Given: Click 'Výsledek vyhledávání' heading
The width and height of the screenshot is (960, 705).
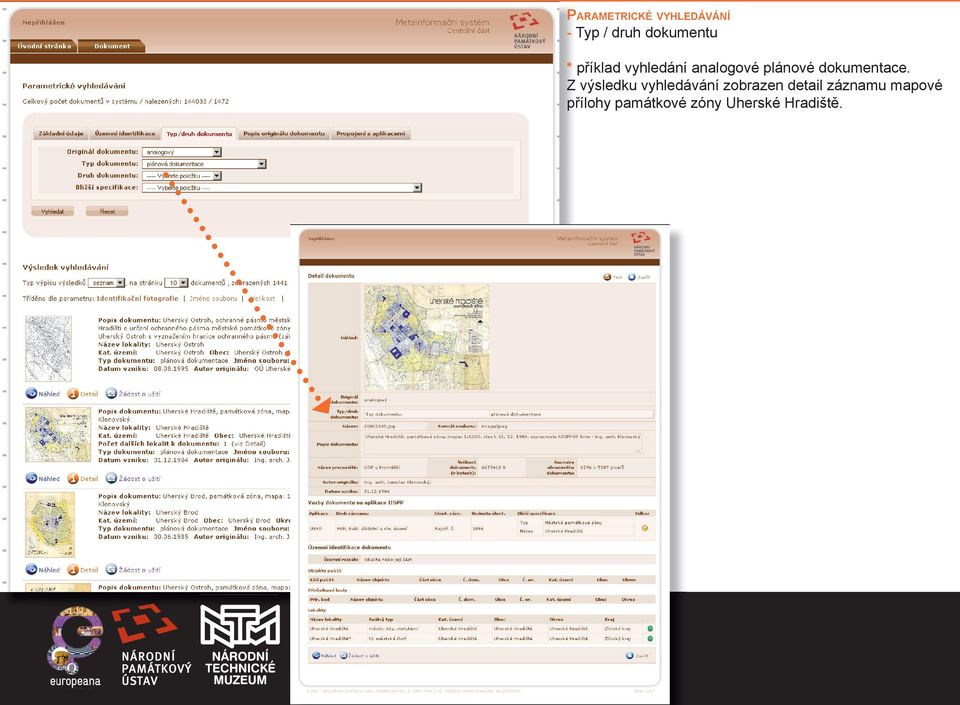Looking at the screenshot, I should click(x=66, y=267).
